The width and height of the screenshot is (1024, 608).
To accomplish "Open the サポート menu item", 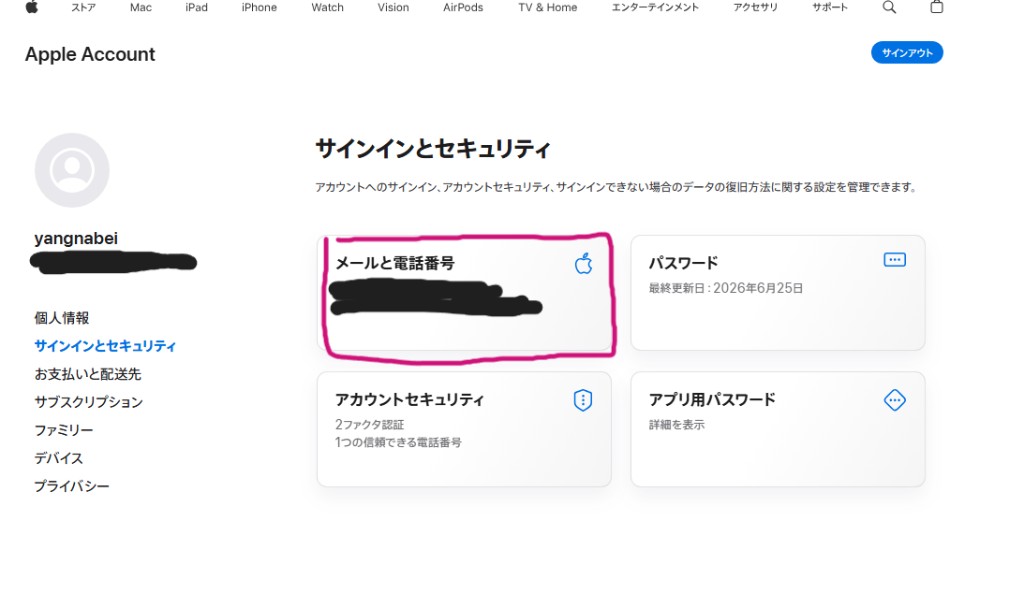I will pos(830,8).
